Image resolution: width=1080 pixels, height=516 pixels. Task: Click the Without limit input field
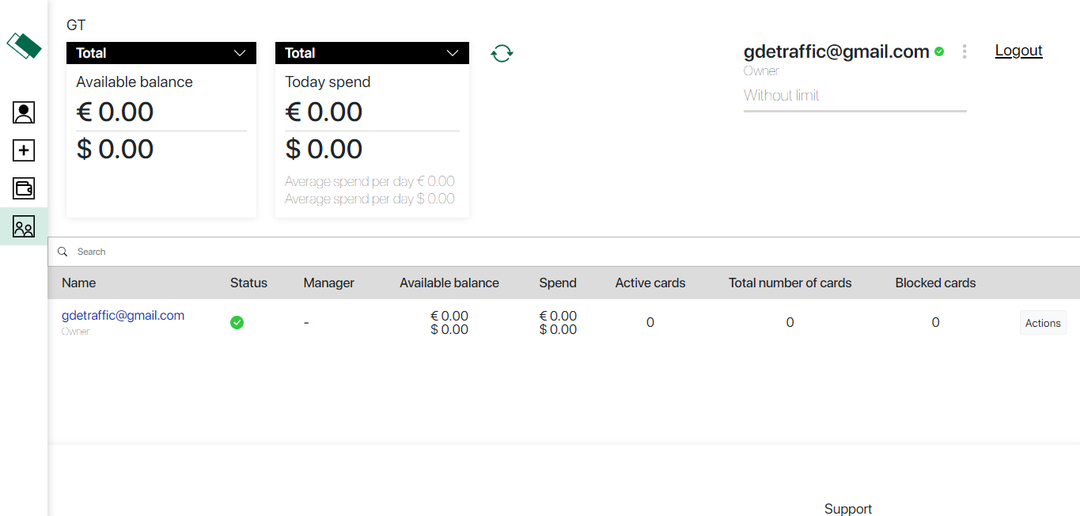[854, 96]
